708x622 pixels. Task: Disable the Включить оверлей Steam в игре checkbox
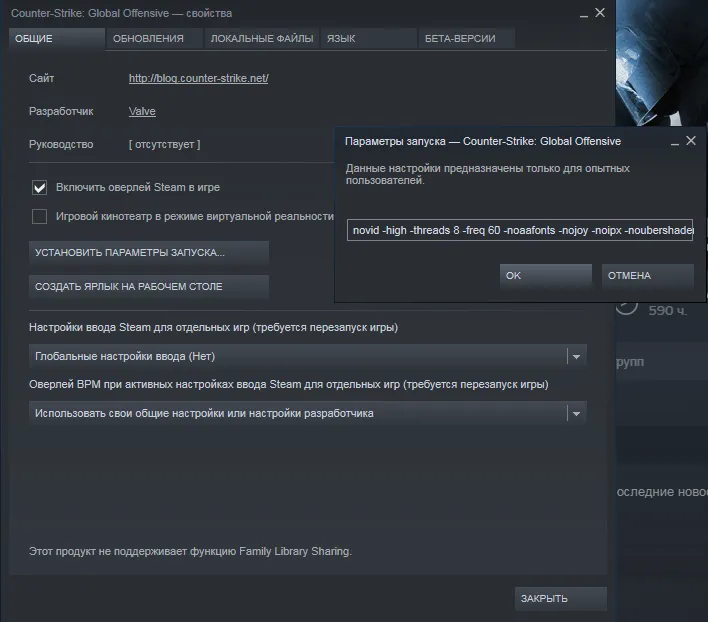[x=39, y=187]
